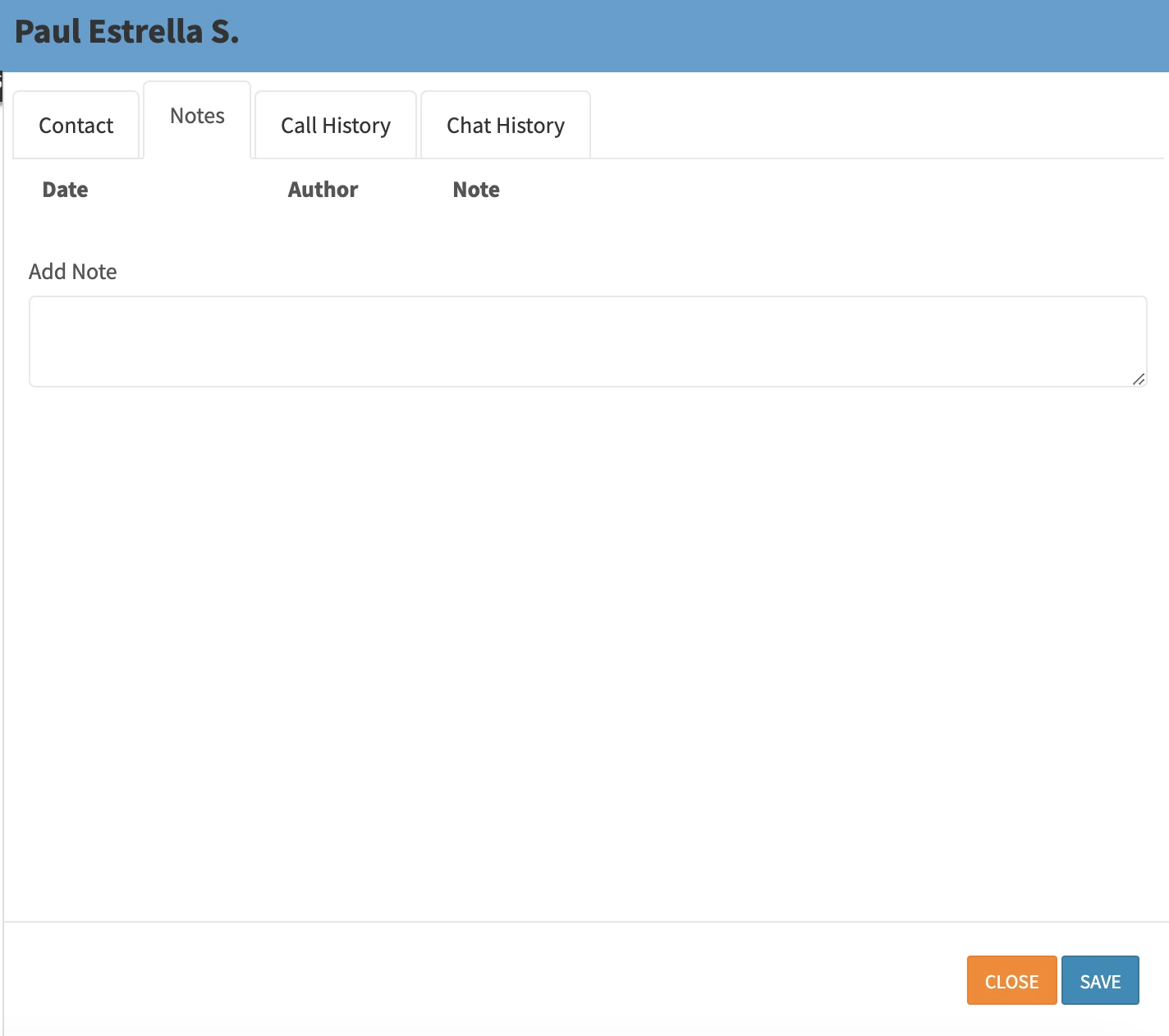
Task: Click the Author column header
Action: pos(323,190)
